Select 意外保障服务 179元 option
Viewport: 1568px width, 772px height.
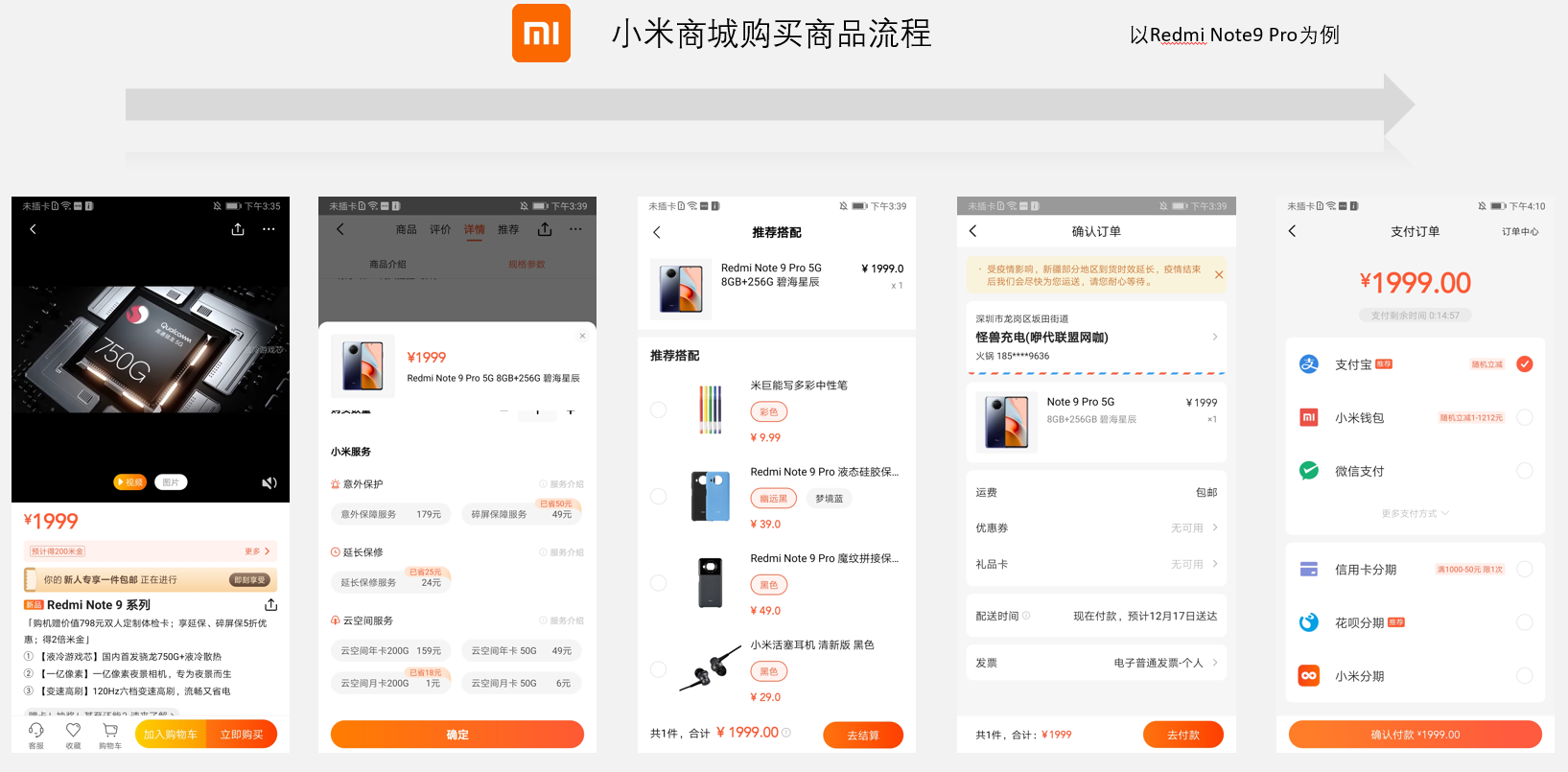(x=391, y=514)
